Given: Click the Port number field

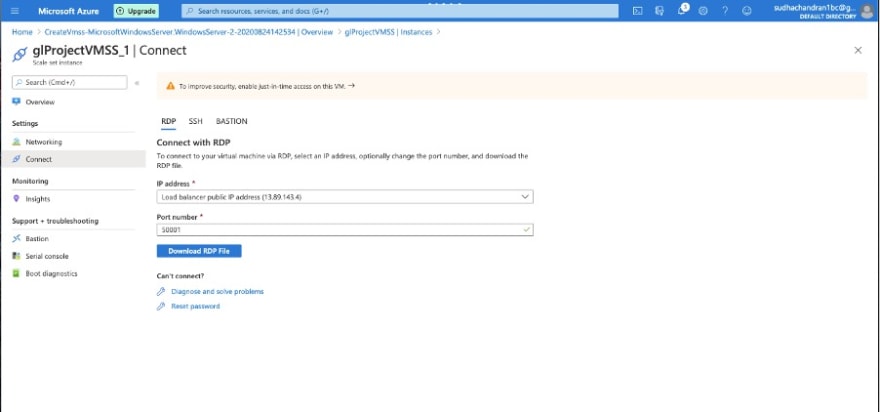Looking at the screenshot, I should 345,230.
